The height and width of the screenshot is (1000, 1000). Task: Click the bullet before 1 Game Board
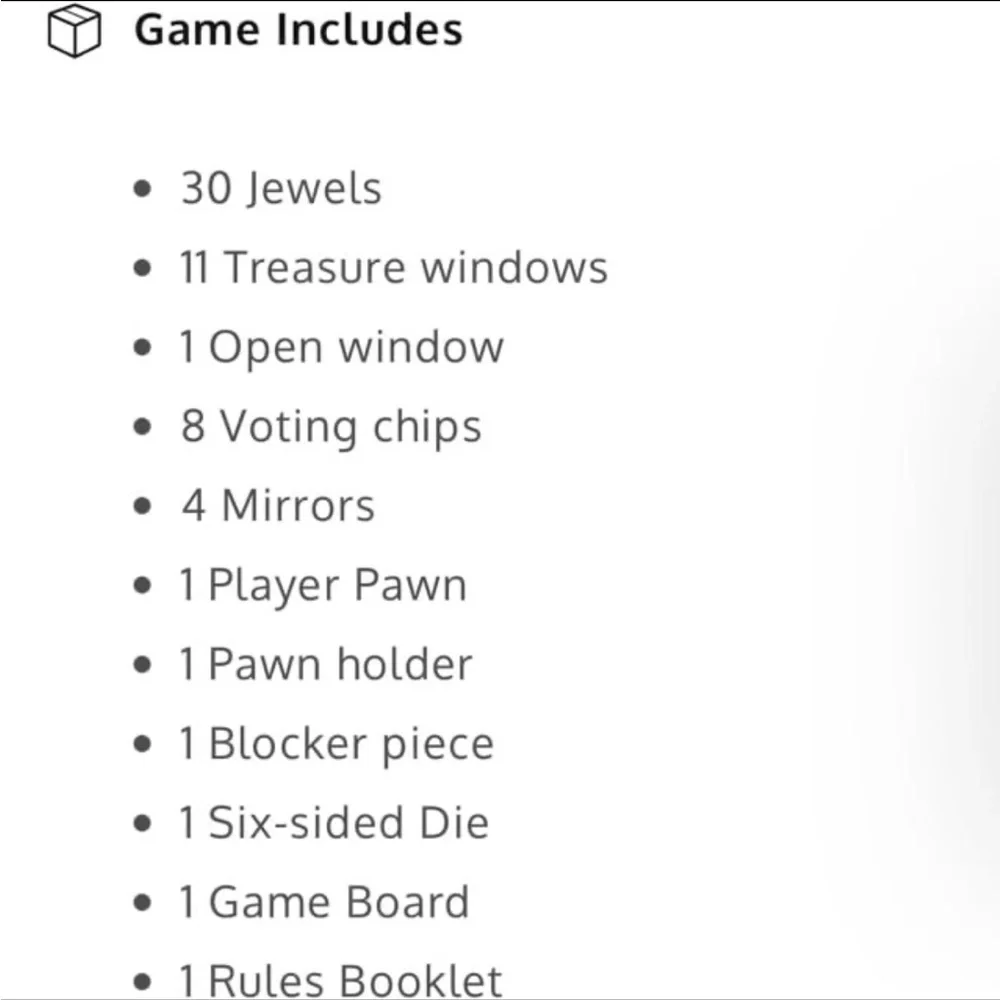pyautogui.click(x=143, y=902)
